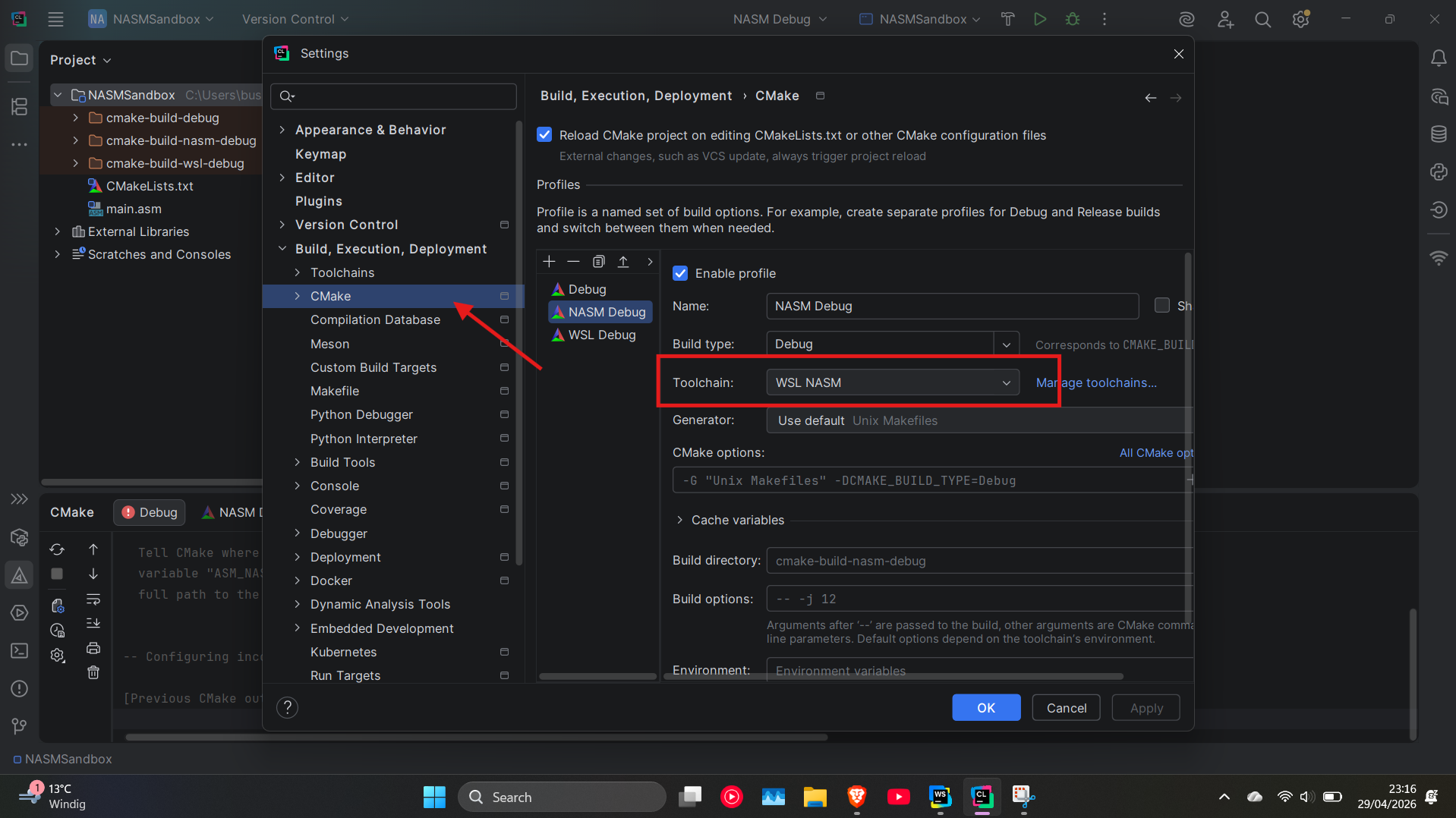The image size is (1456, 818).
Task: Open CMakeLists.txt in project tree
Action: tap(150, 186)
